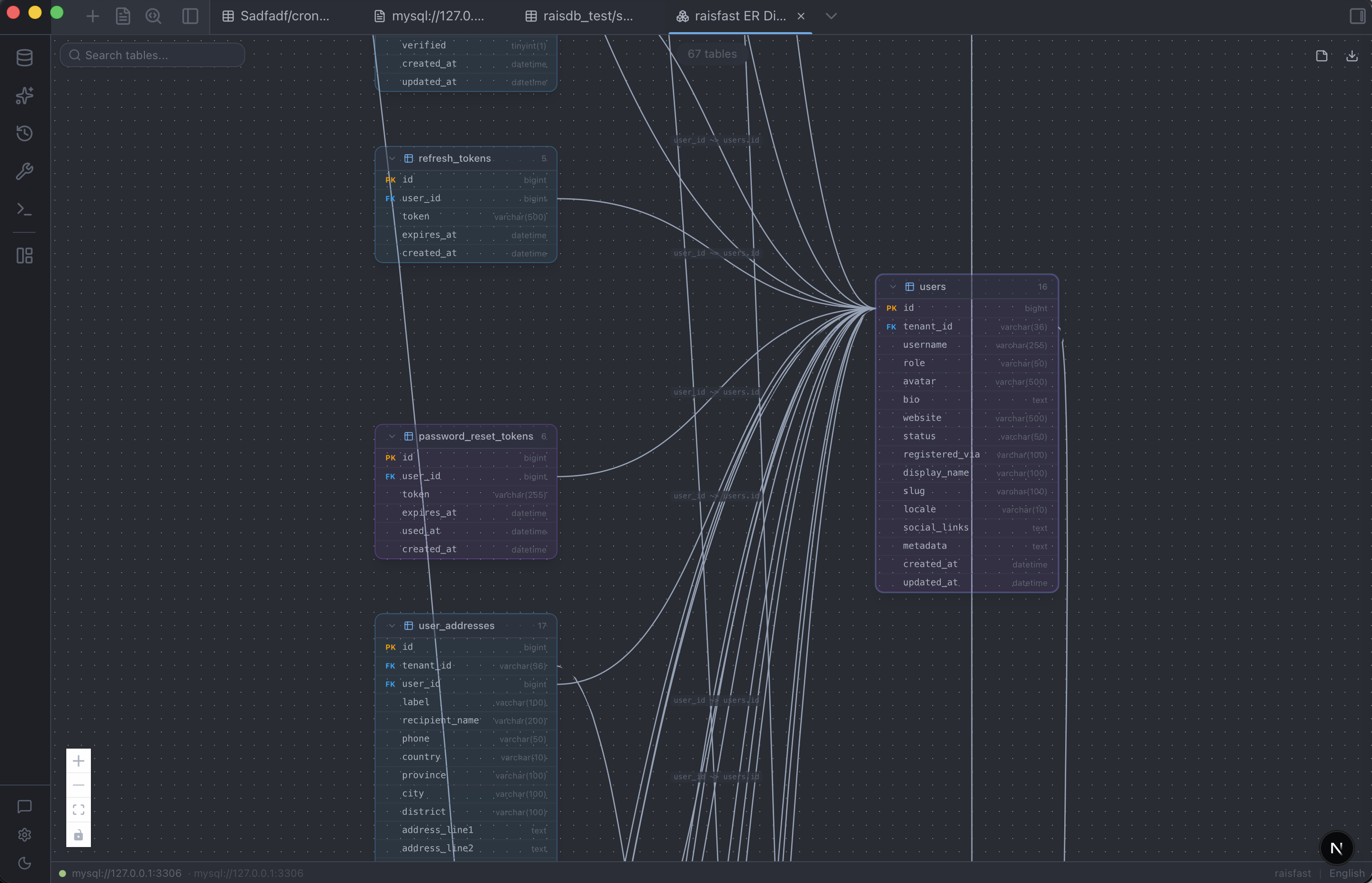Click the refresh_tokens table icon
The height and width of the screenshot is (883, 1372).
(409, 158)
